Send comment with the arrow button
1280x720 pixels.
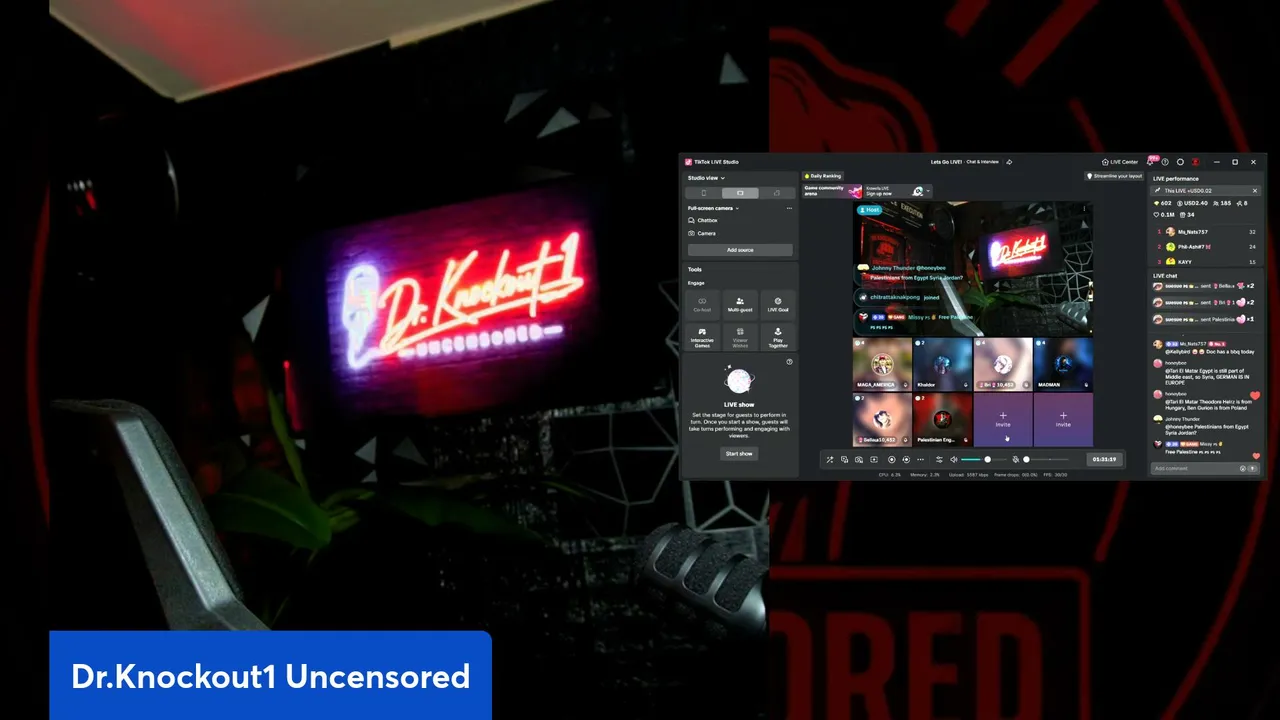pyautogui.click(x=1252, y=468)
